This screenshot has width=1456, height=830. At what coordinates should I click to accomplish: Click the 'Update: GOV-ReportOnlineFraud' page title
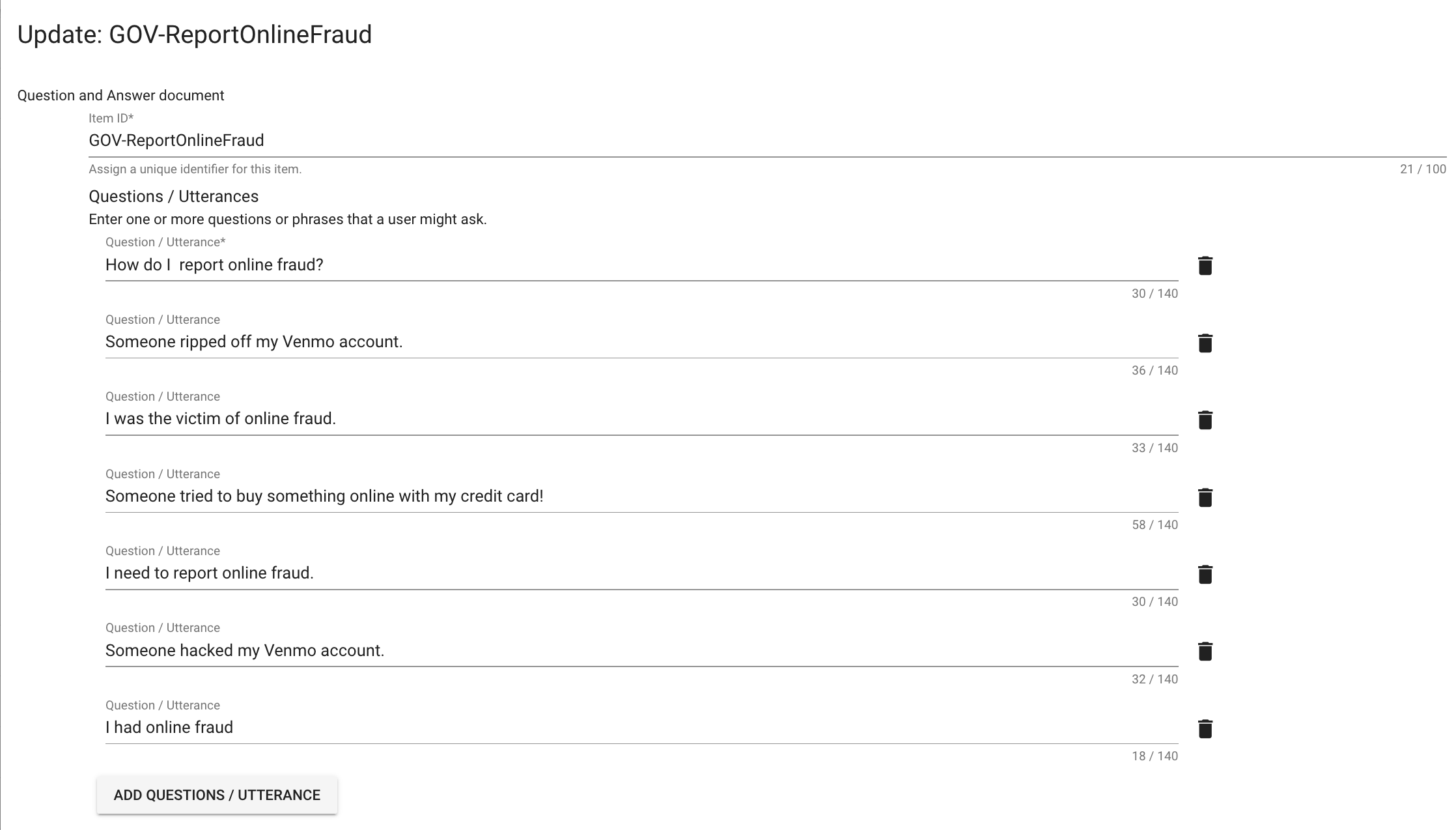[194, 35]
